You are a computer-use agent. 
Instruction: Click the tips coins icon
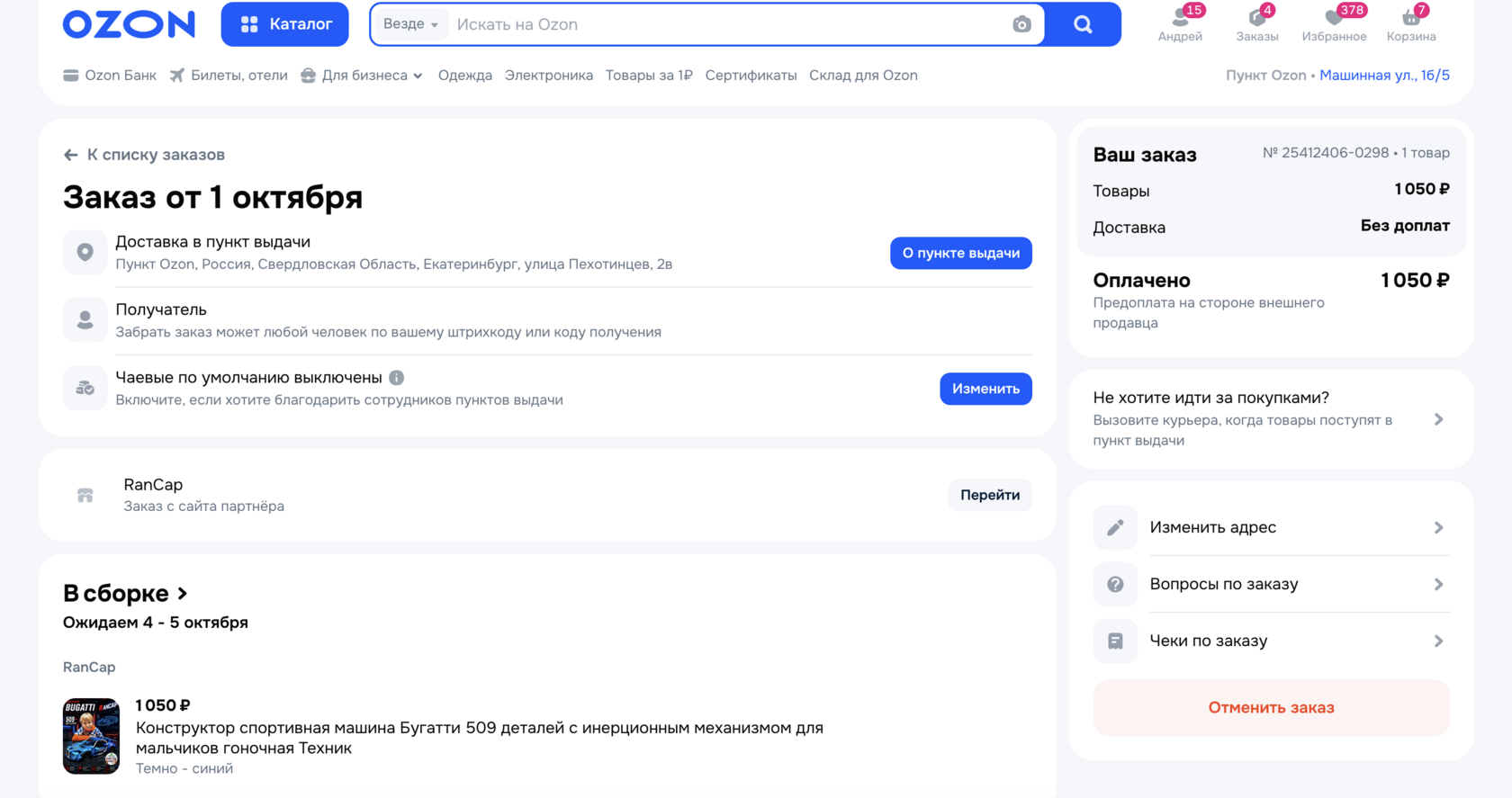[x=85, y=388]
